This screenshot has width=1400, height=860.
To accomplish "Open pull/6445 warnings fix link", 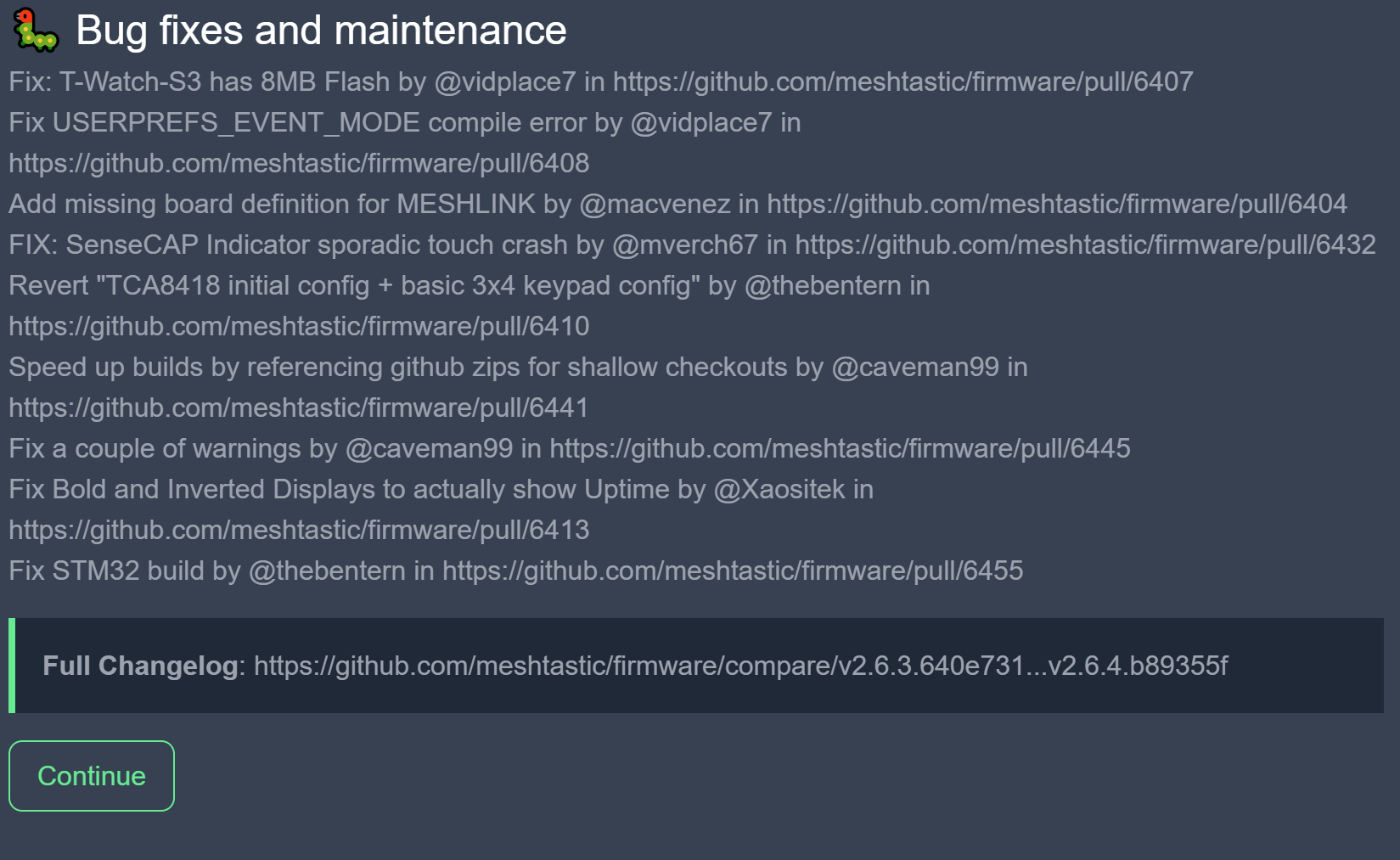I will point(840,448).
